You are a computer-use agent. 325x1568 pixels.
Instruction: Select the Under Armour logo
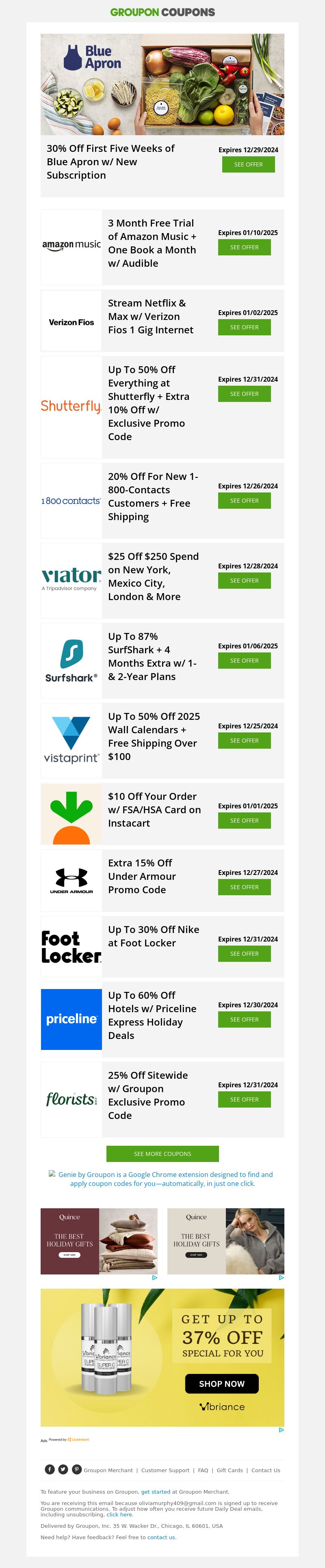(x=71, y=881)
